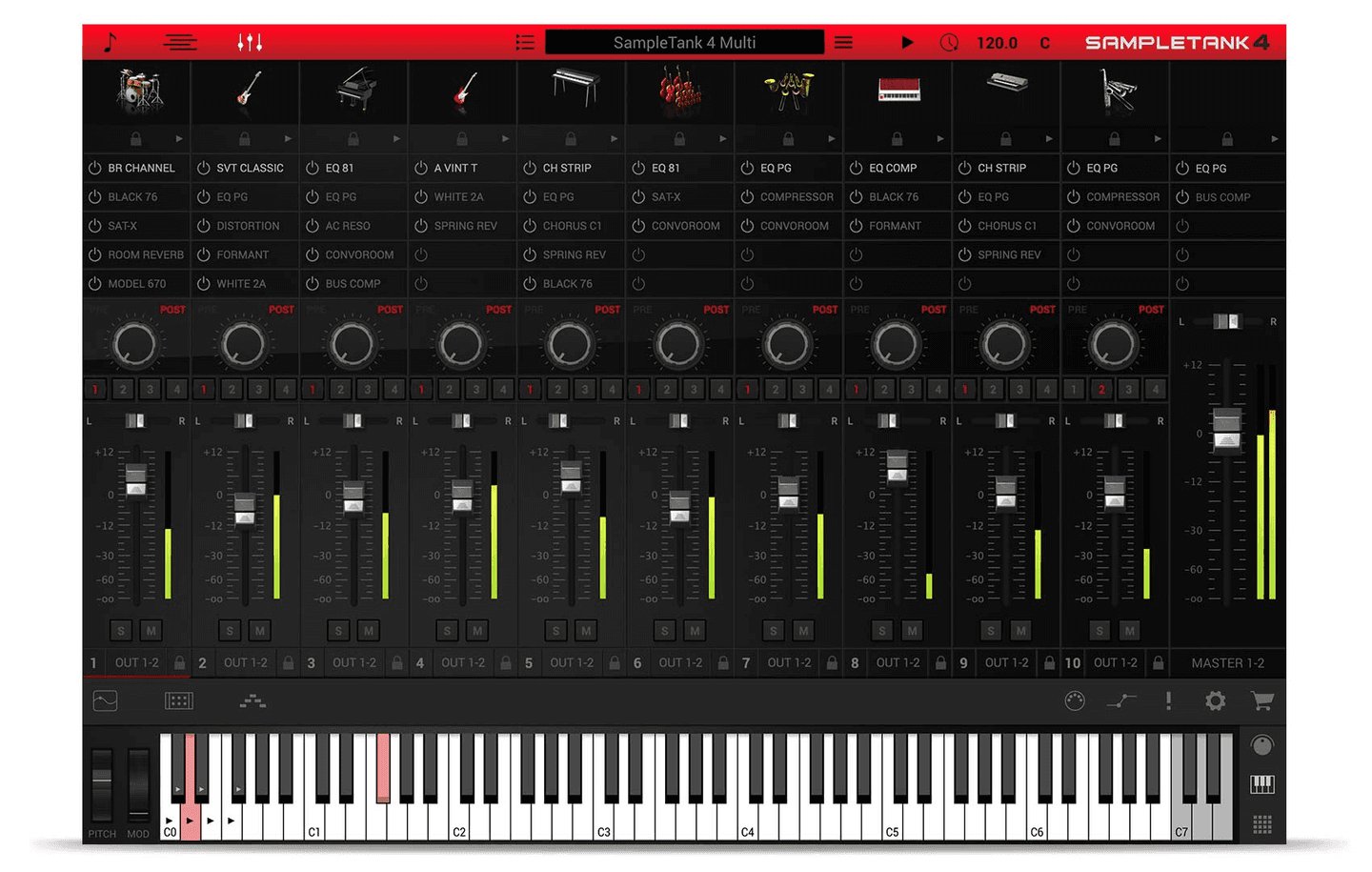Select the AC RESO effect slot
This screenshot has height=872, width=1372.
coord(353,226)
